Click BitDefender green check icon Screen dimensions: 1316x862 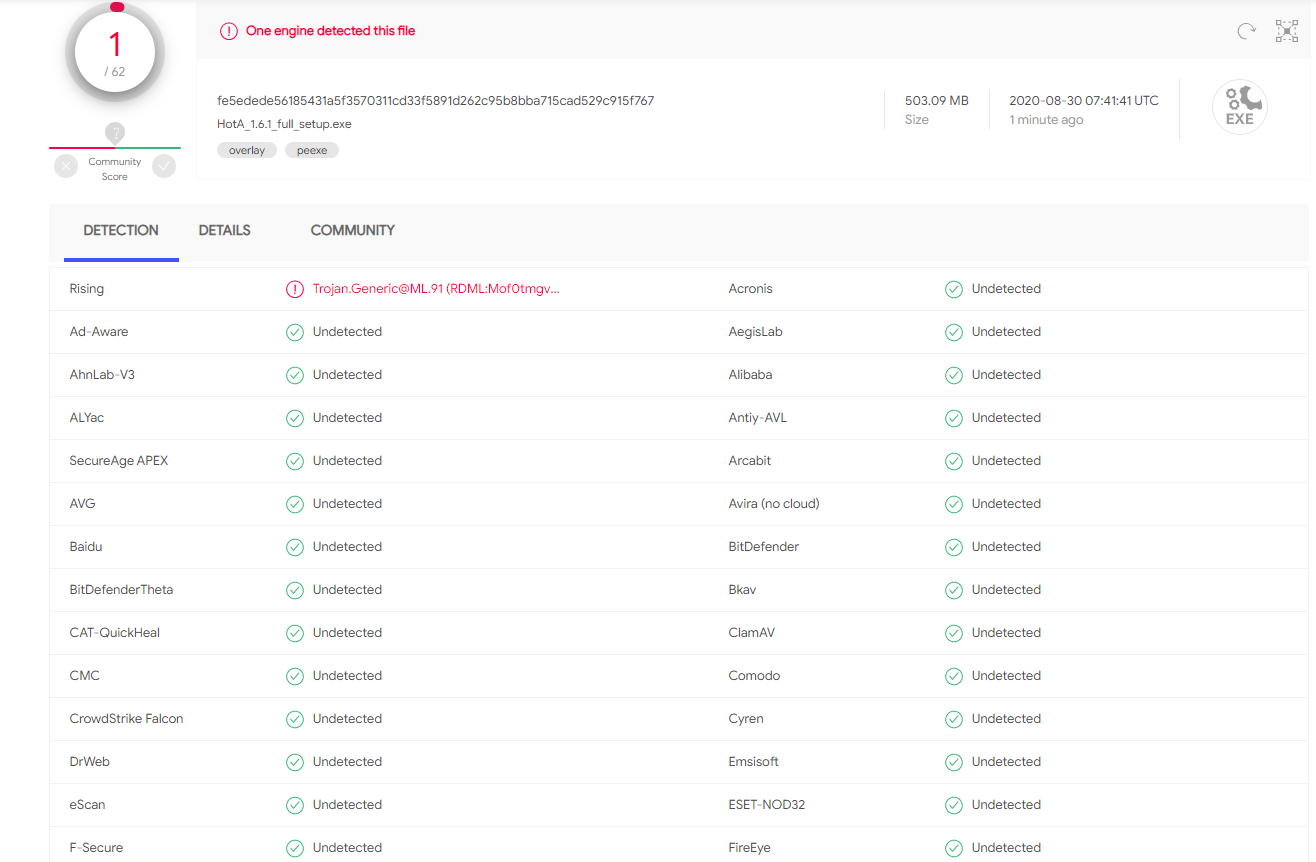pos(954,547)
